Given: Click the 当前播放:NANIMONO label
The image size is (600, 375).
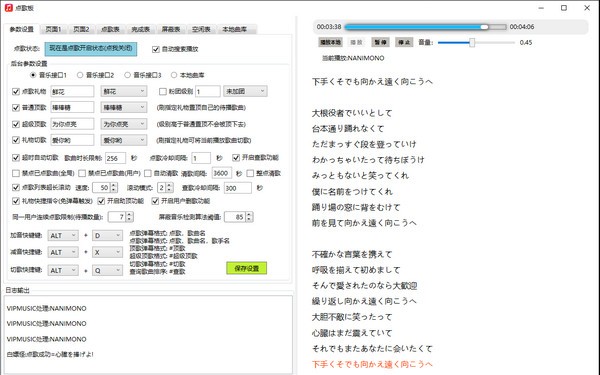Looking at the screenshot, I should click(x=353, y=58).
